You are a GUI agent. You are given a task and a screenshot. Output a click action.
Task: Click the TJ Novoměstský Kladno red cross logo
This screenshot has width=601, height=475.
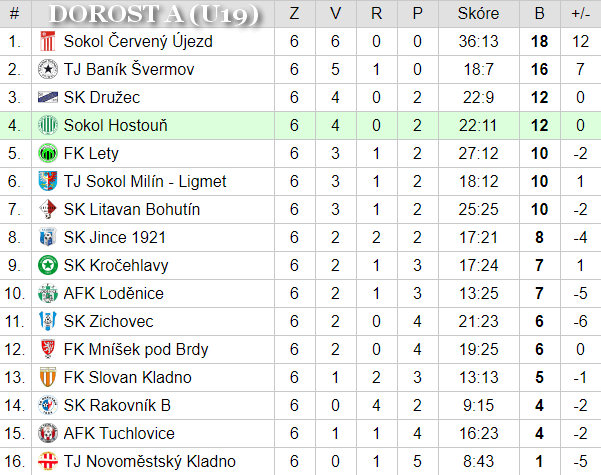[x=48, y=461]
